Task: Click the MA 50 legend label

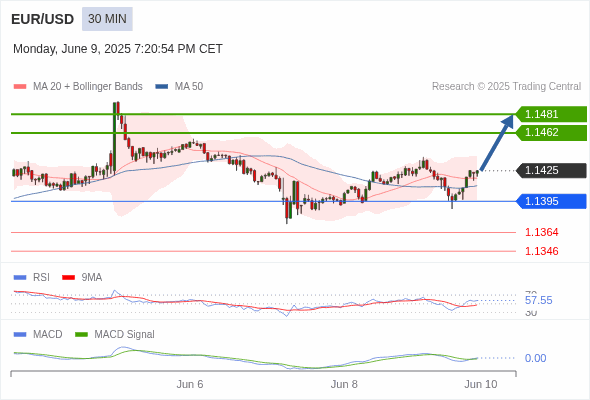Action: click(x=189, y=87)
